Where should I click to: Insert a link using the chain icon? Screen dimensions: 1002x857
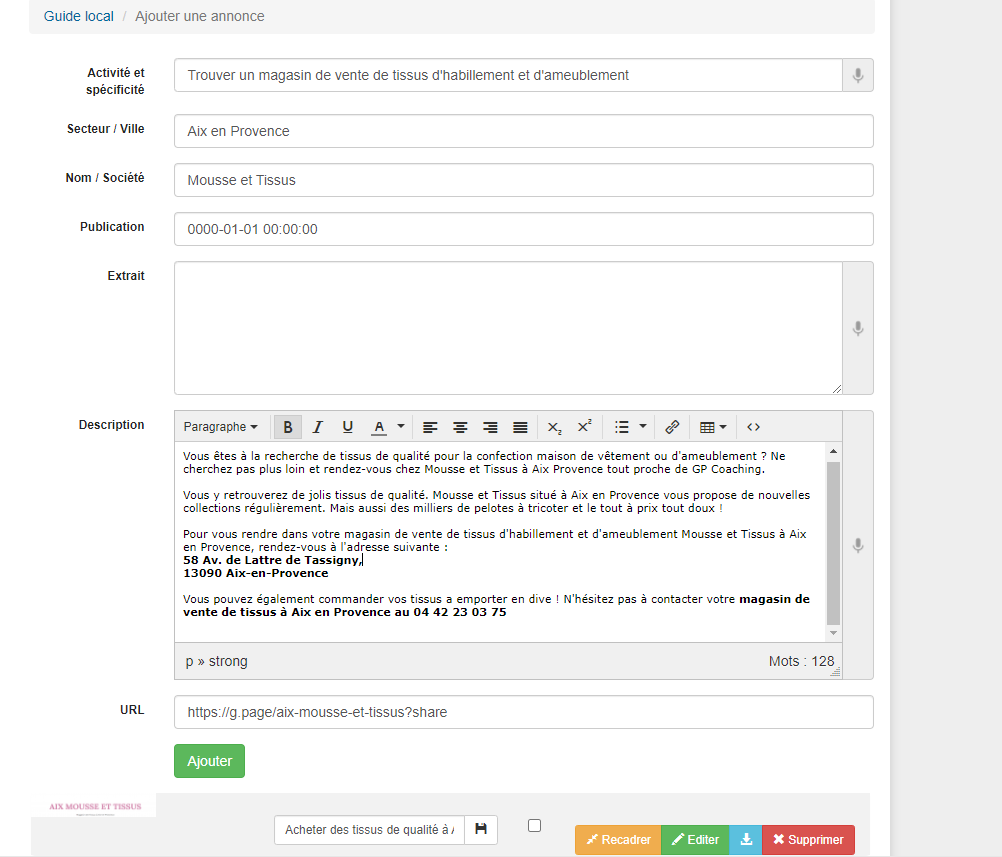point(672,427)
